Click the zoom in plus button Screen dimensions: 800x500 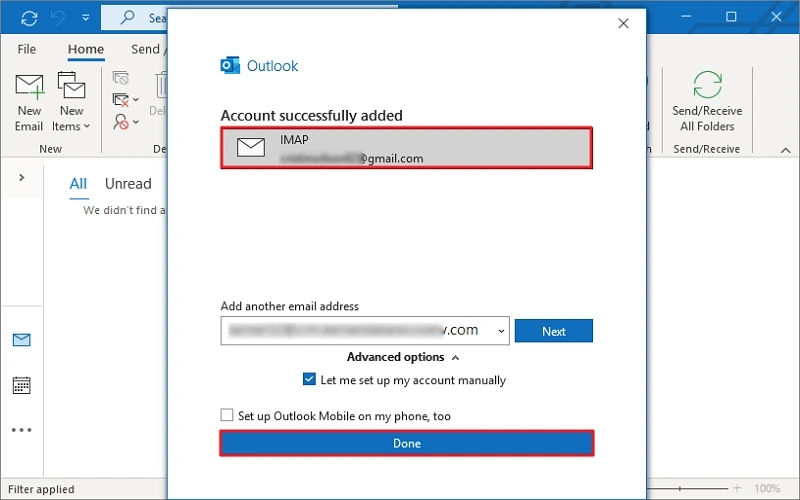737,488
